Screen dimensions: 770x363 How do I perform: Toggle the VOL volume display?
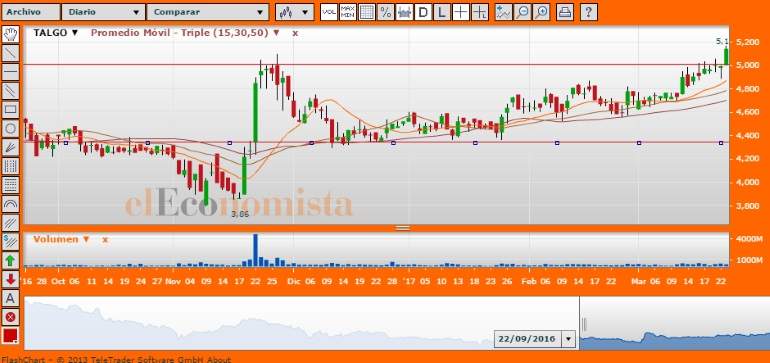(329, 12)
